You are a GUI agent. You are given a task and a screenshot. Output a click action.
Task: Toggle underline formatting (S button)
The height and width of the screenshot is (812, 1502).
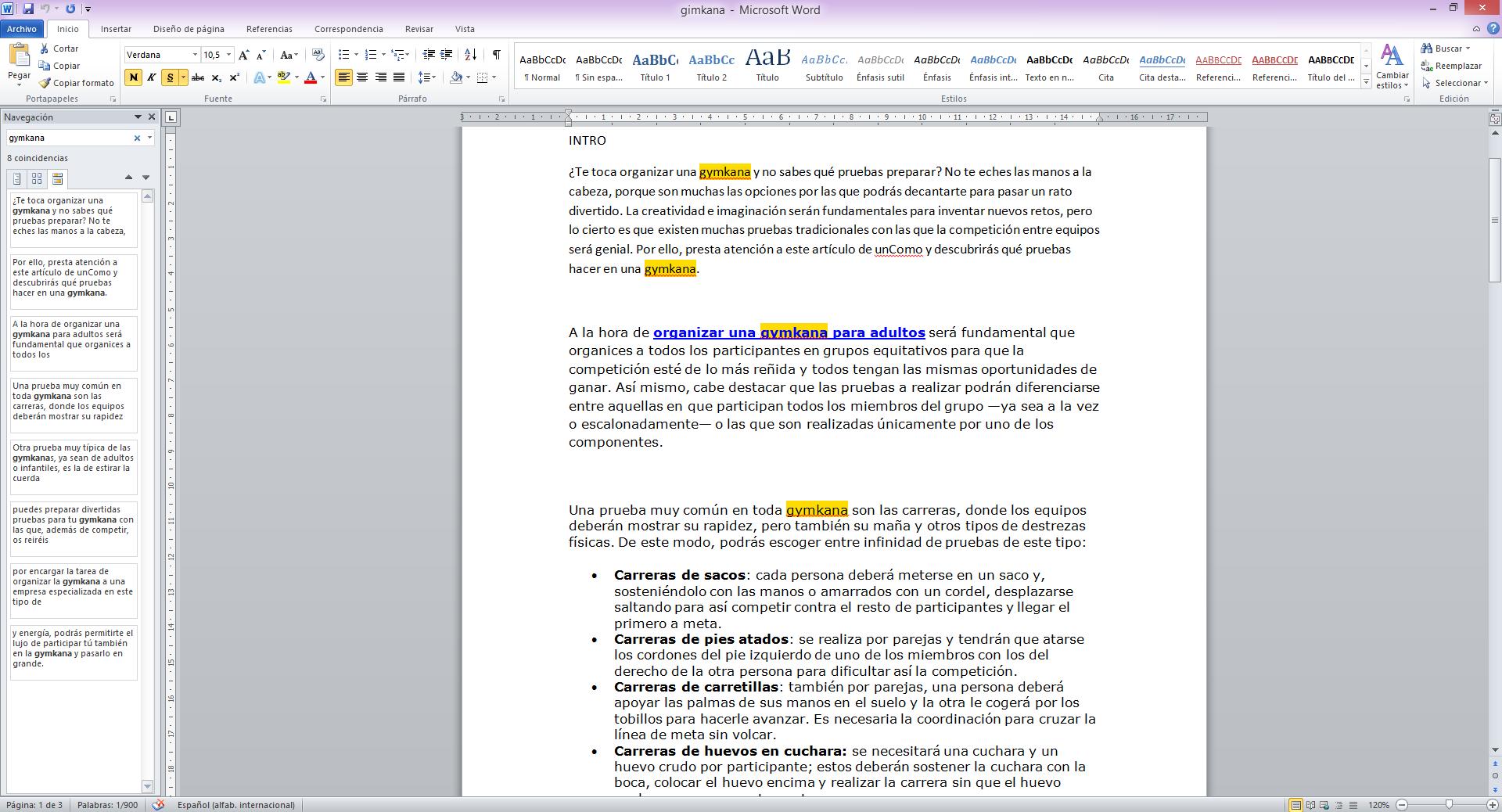[x=170, y=77]
